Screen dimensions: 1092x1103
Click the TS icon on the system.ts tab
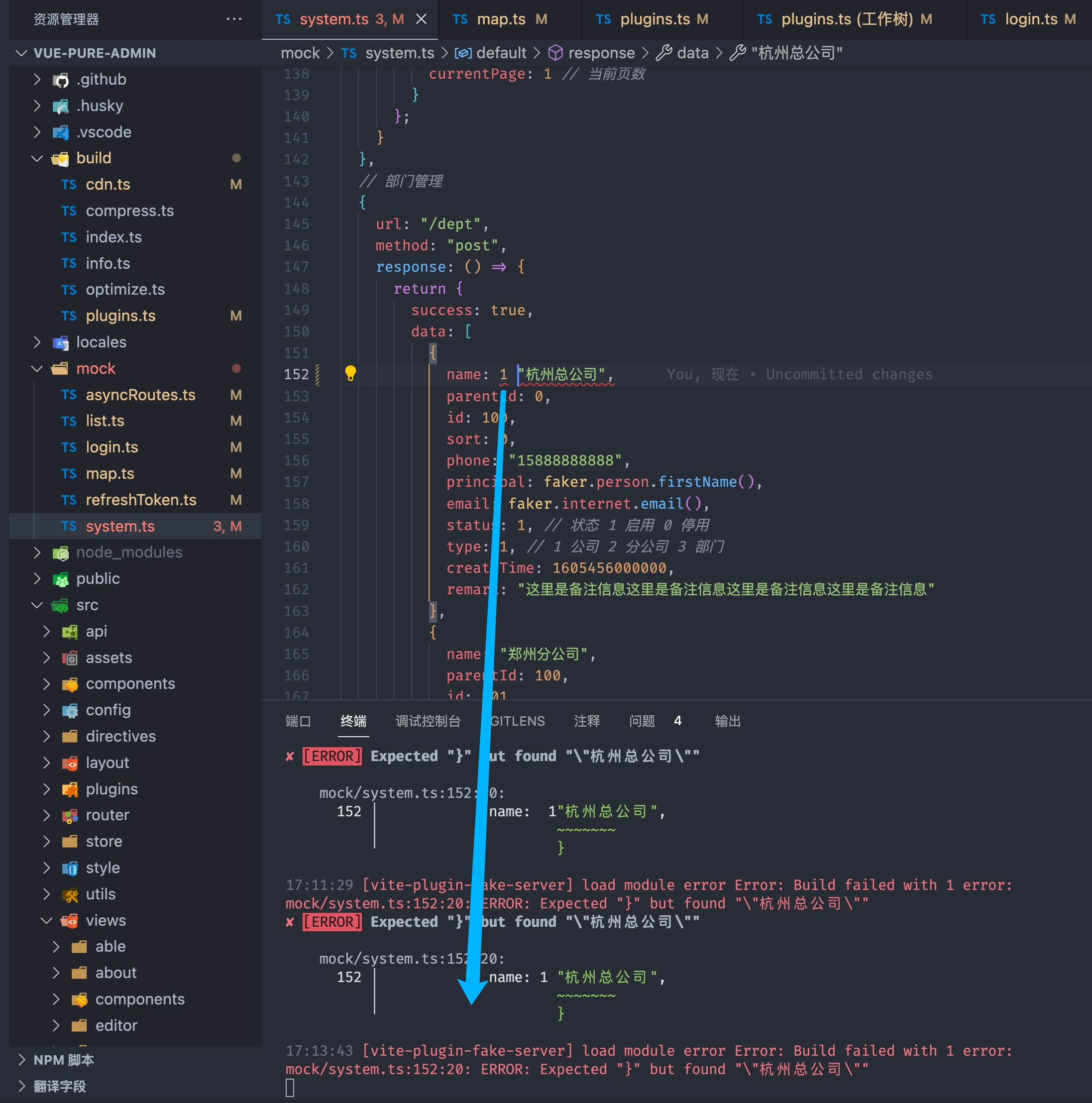click(283, 19)
